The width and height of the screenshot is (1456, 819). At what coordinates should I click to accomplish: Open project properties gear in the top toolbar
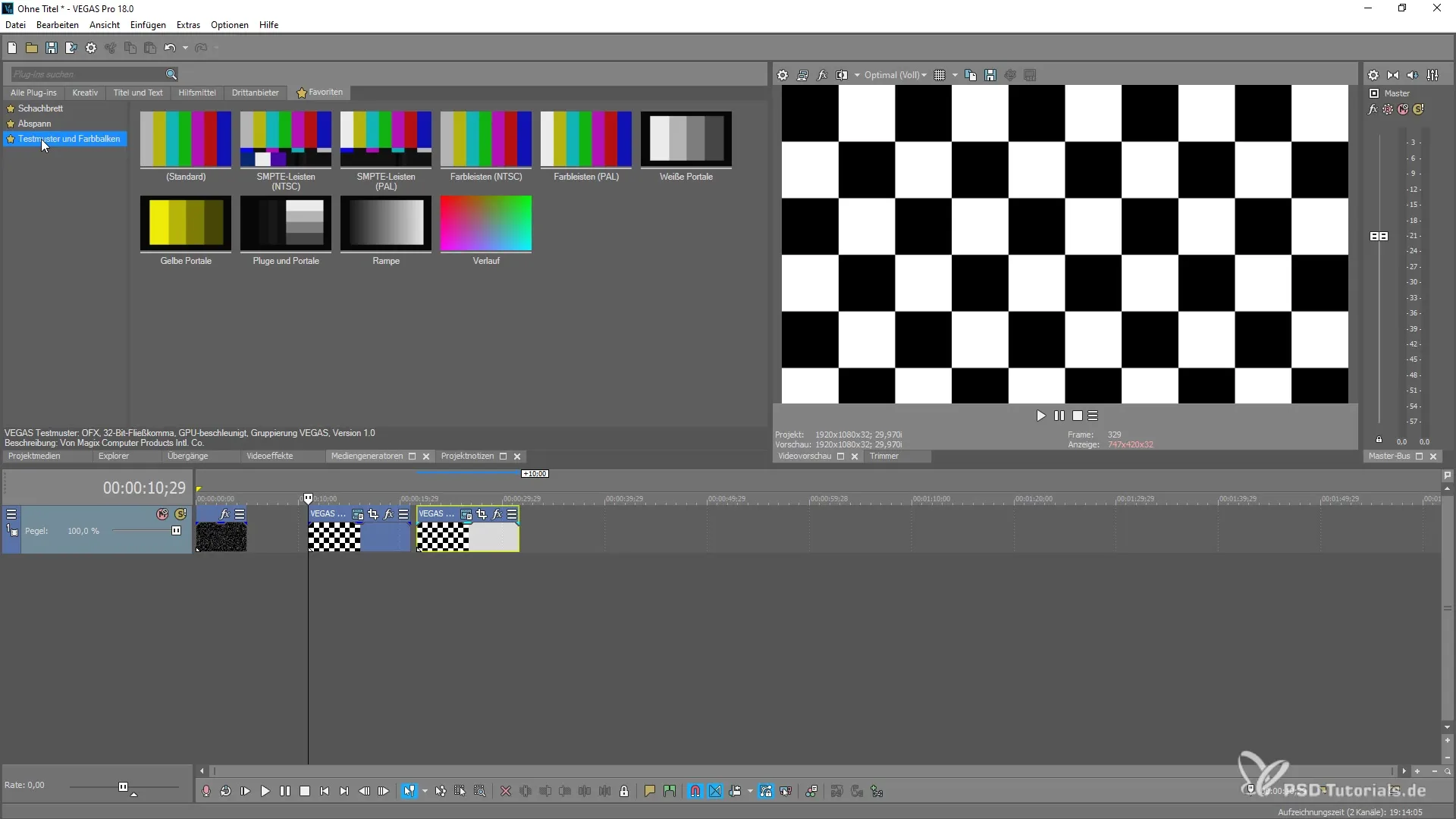click(x=91, y=48)
